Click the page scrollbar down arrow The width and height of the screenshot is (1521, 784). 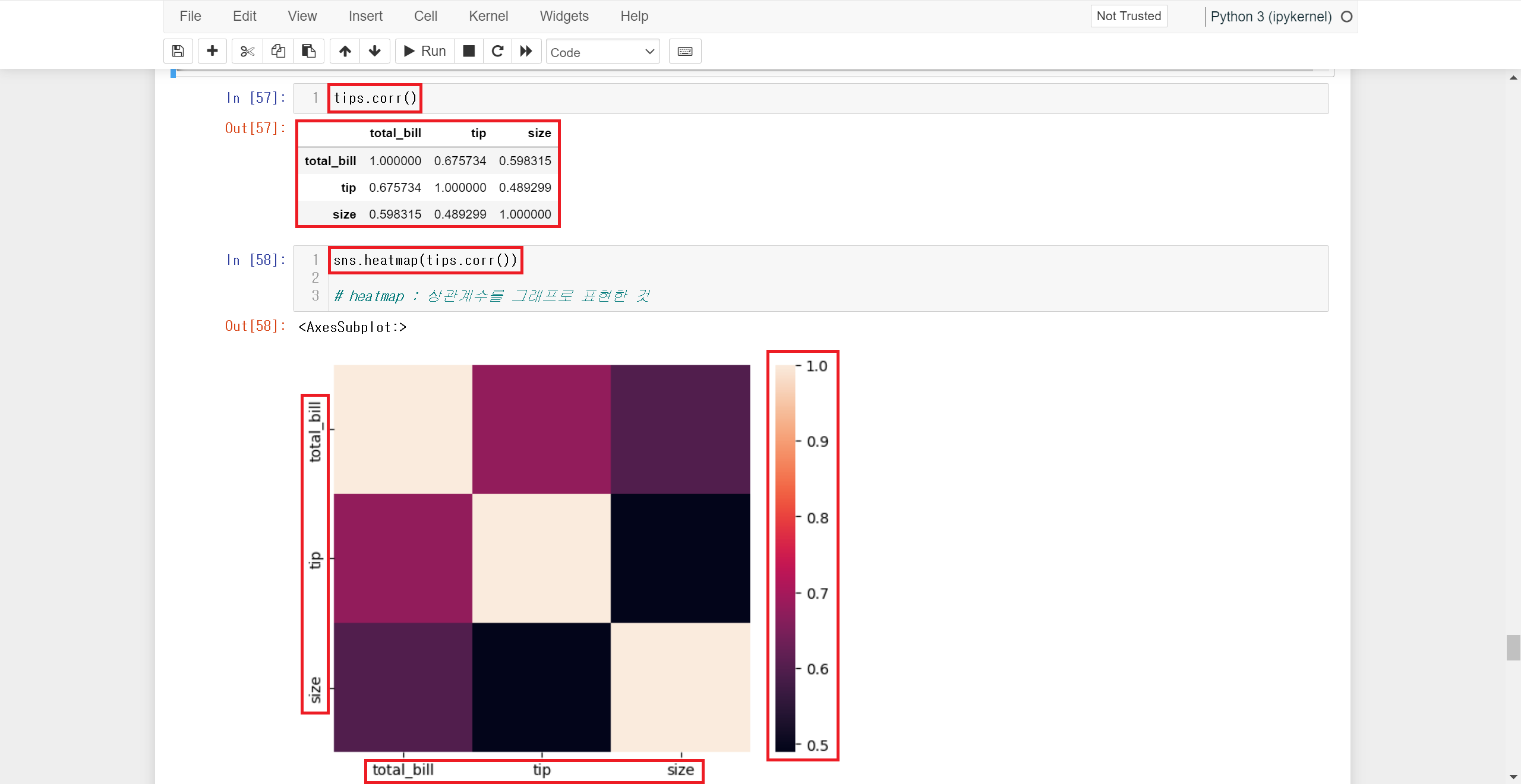pos(1513,777)
